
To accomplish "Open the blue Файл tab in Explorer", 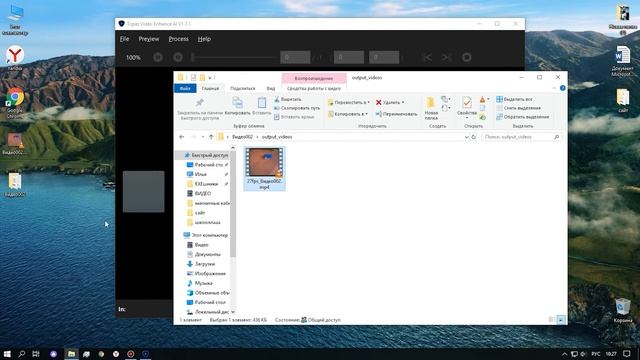I will pos(185,88).
